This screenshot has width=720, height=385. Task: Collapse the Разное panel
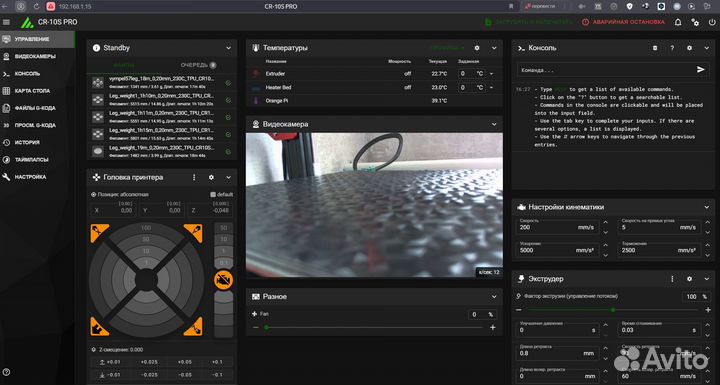[494, 297]
